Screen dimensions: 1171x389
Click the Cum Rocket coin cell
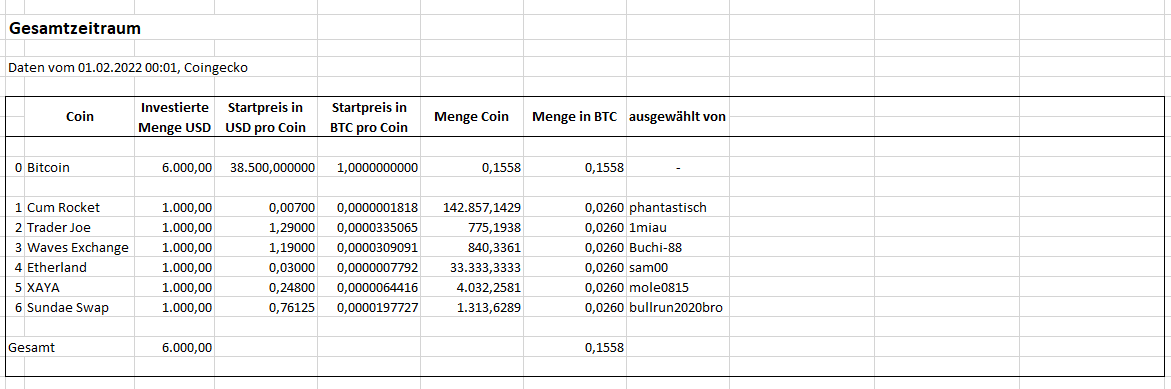80,207
